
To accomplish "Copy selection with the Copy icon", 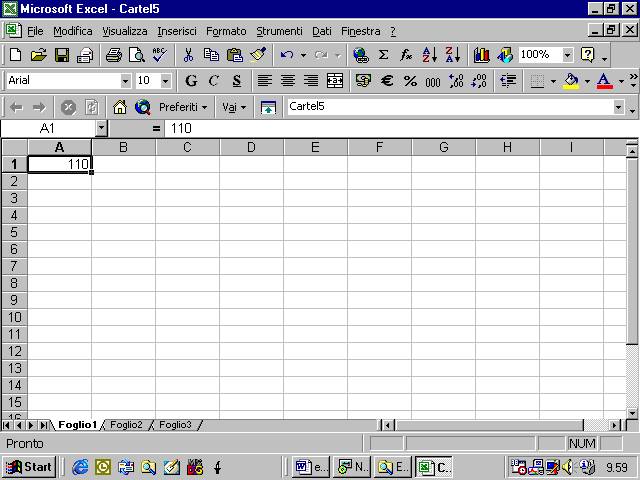I will coord(211,55).
